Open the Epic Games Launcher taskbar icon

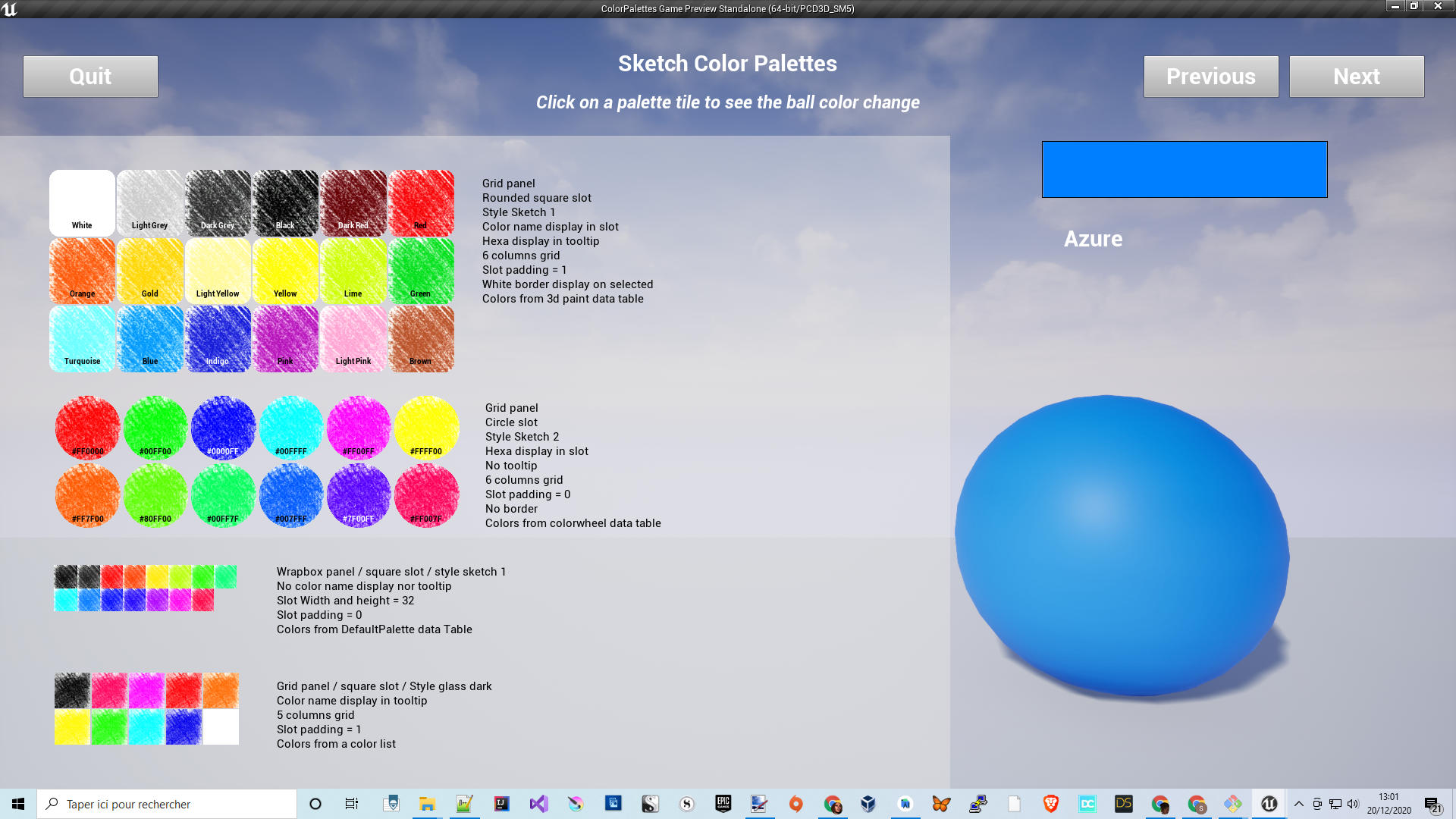click(723, 804)
